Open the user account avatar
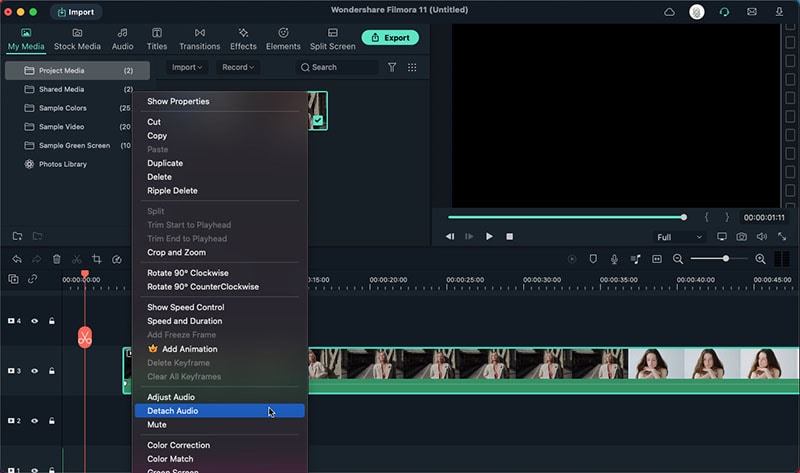The width and height of the screenshot is (800, 473). 696,12
